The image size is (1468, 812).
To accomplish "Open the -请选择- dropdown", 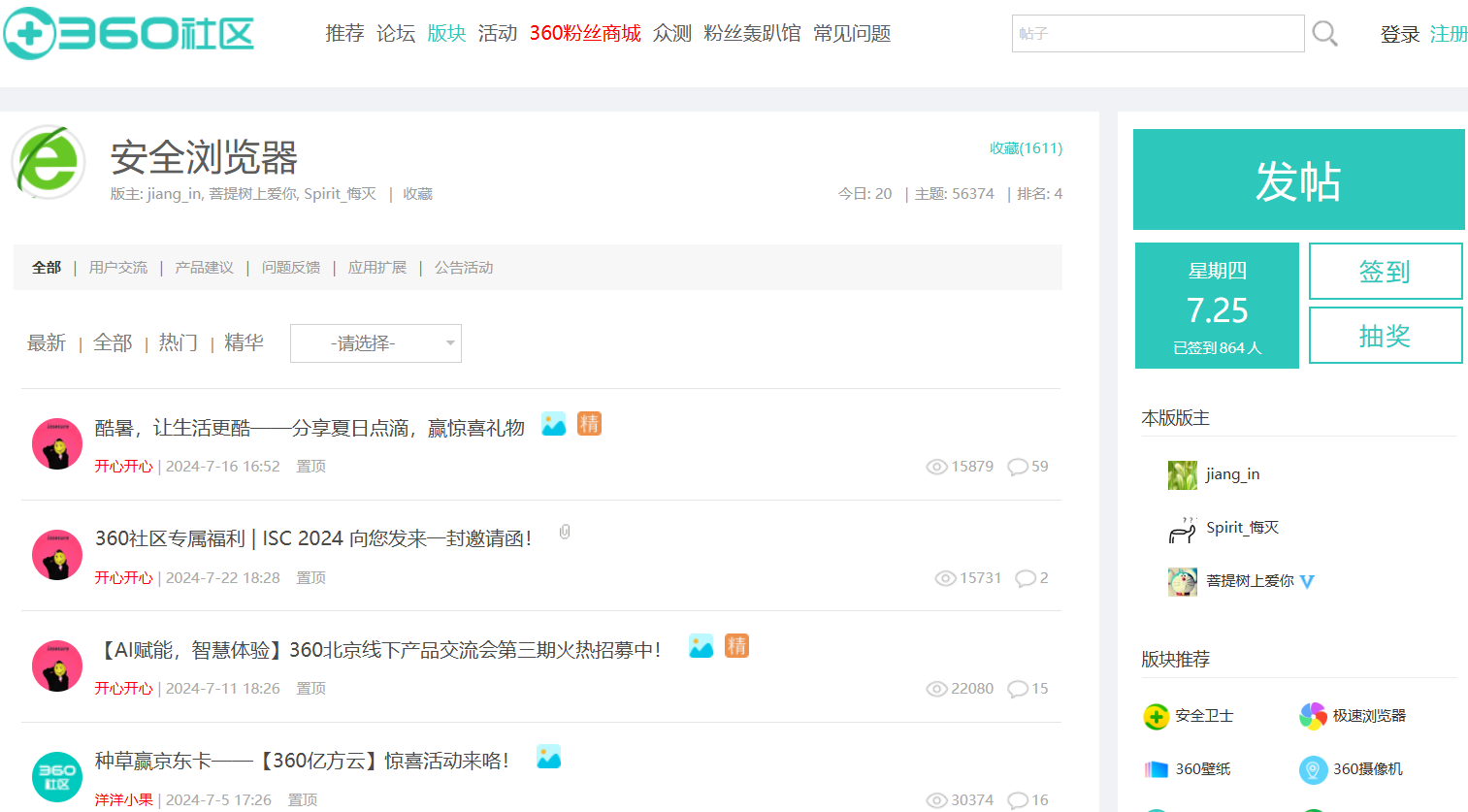I will point(375,343).
